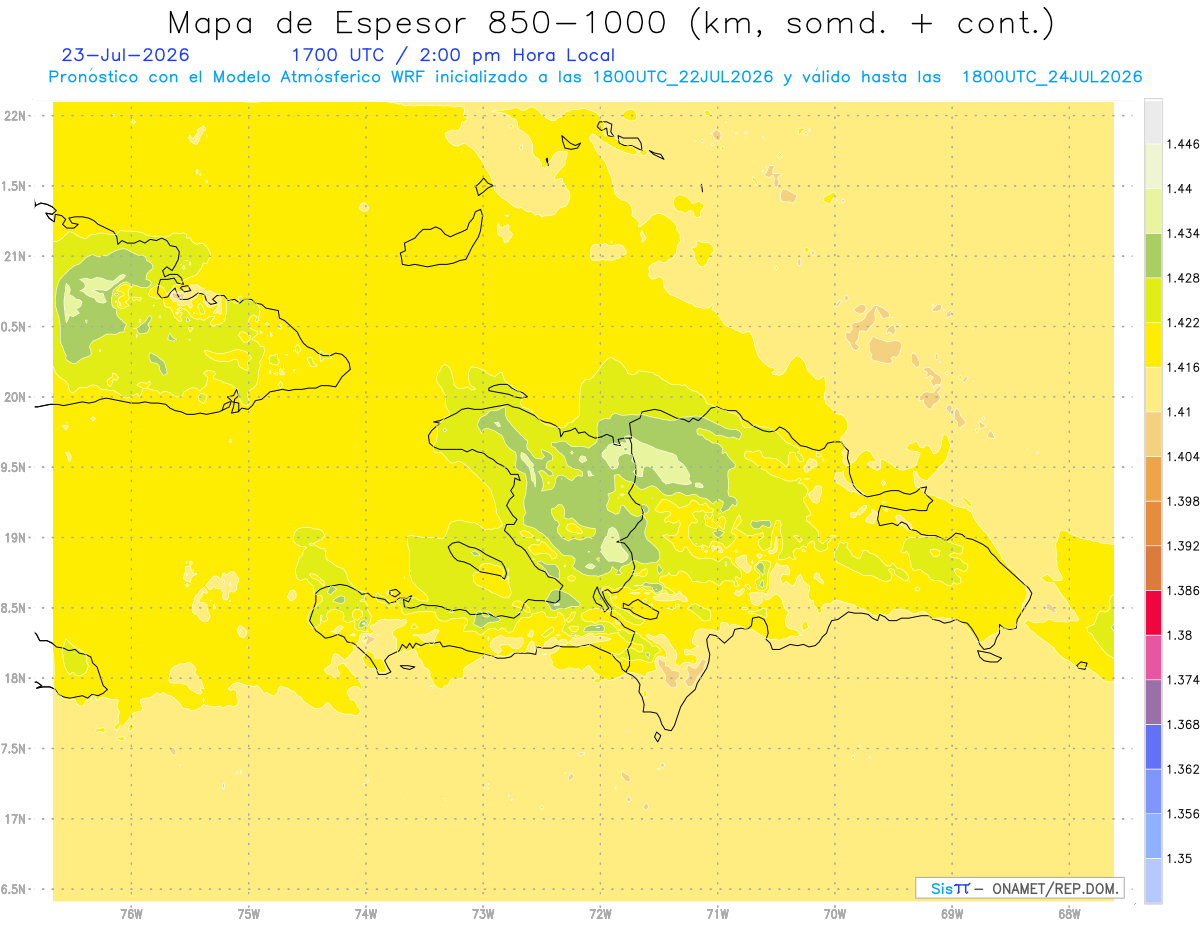This screenshot has height=927, width=1200.
Task: Select the '18N' latitude label
Action: (x=17, y=678)
